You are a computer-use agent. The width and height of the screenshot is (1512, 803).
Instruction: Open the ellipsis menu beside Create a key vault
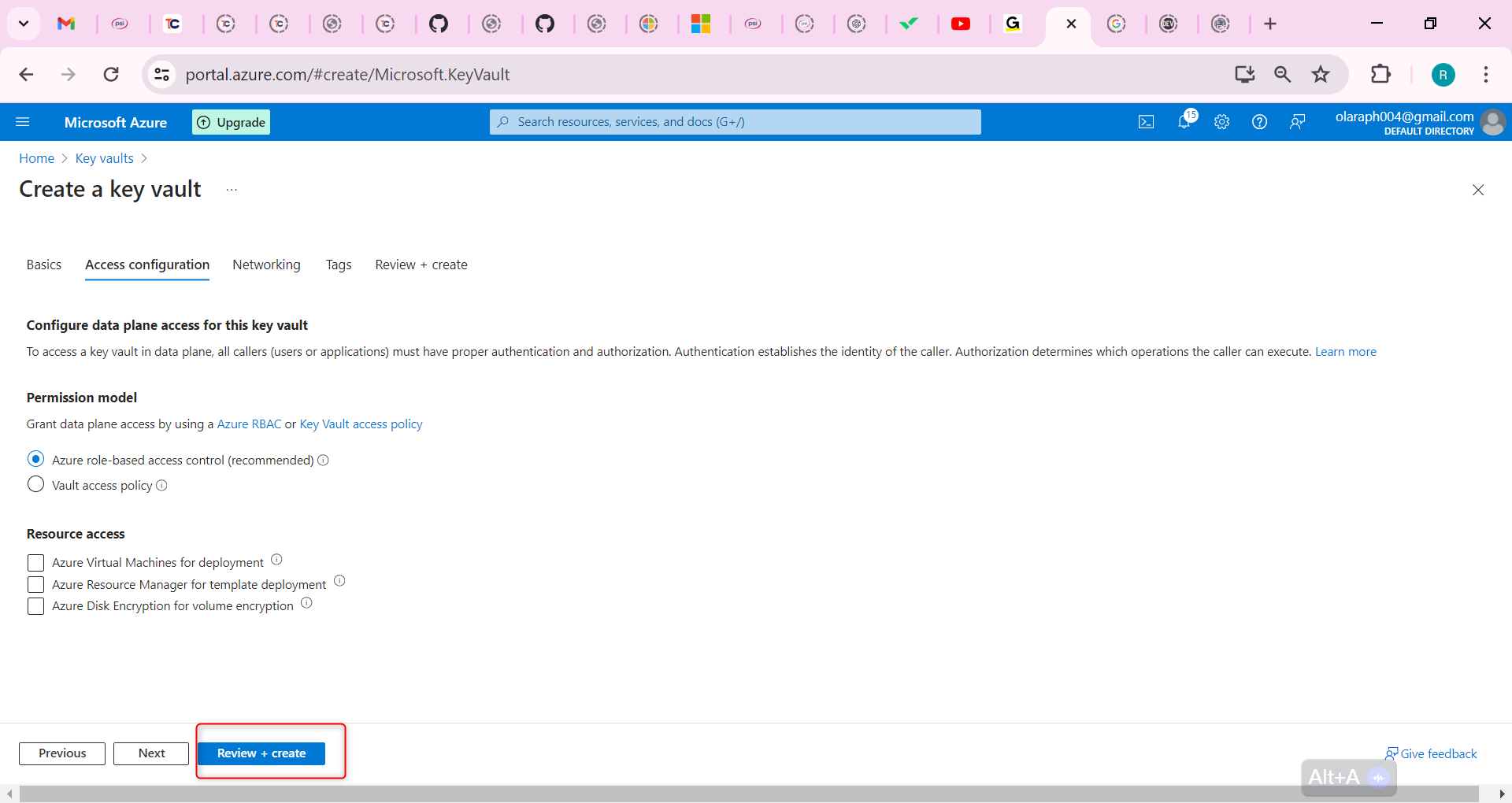232,190
